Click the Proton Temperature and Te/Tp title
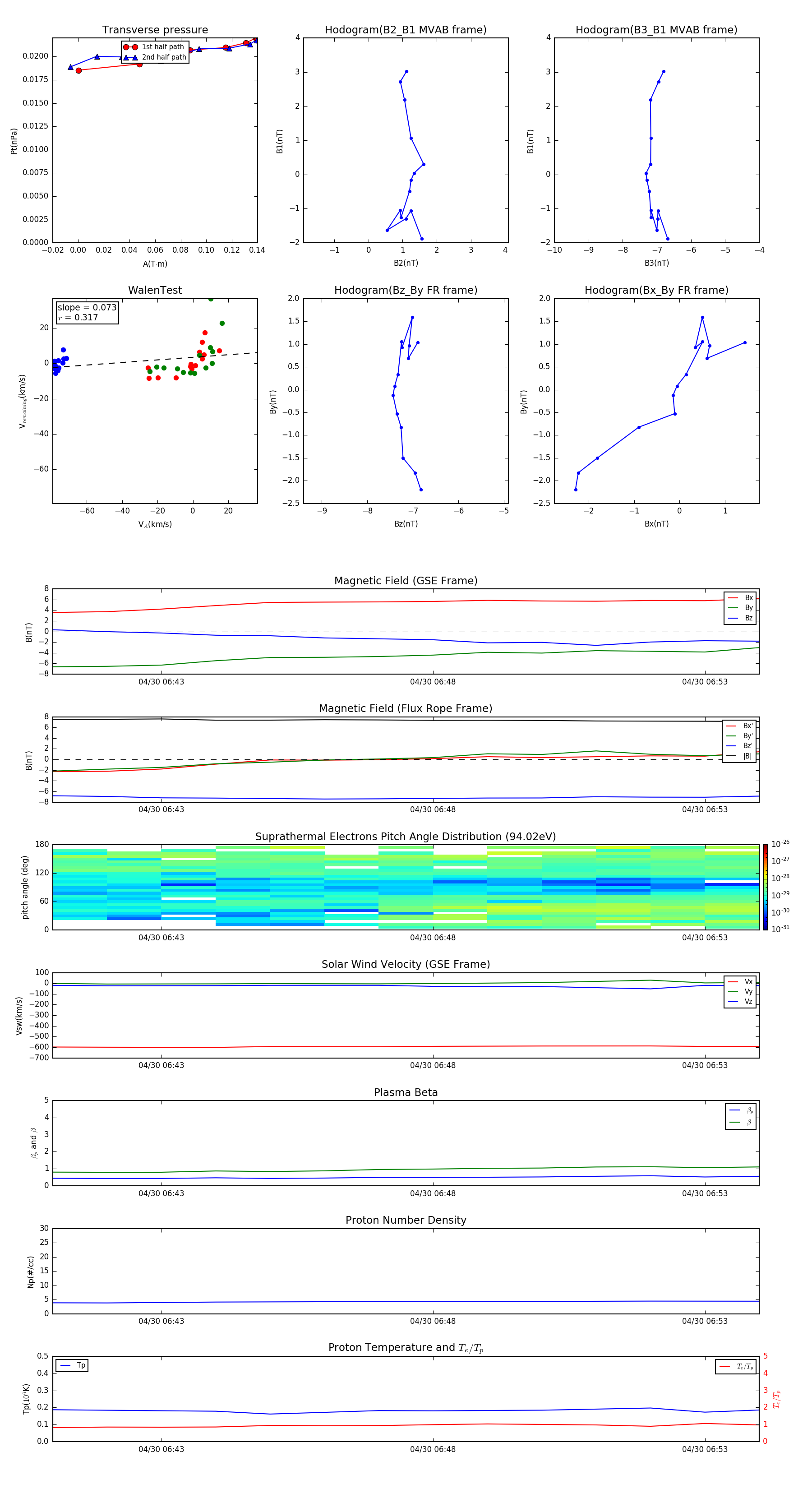Viewport: 812px width, 1489px height. (406, 1347)
